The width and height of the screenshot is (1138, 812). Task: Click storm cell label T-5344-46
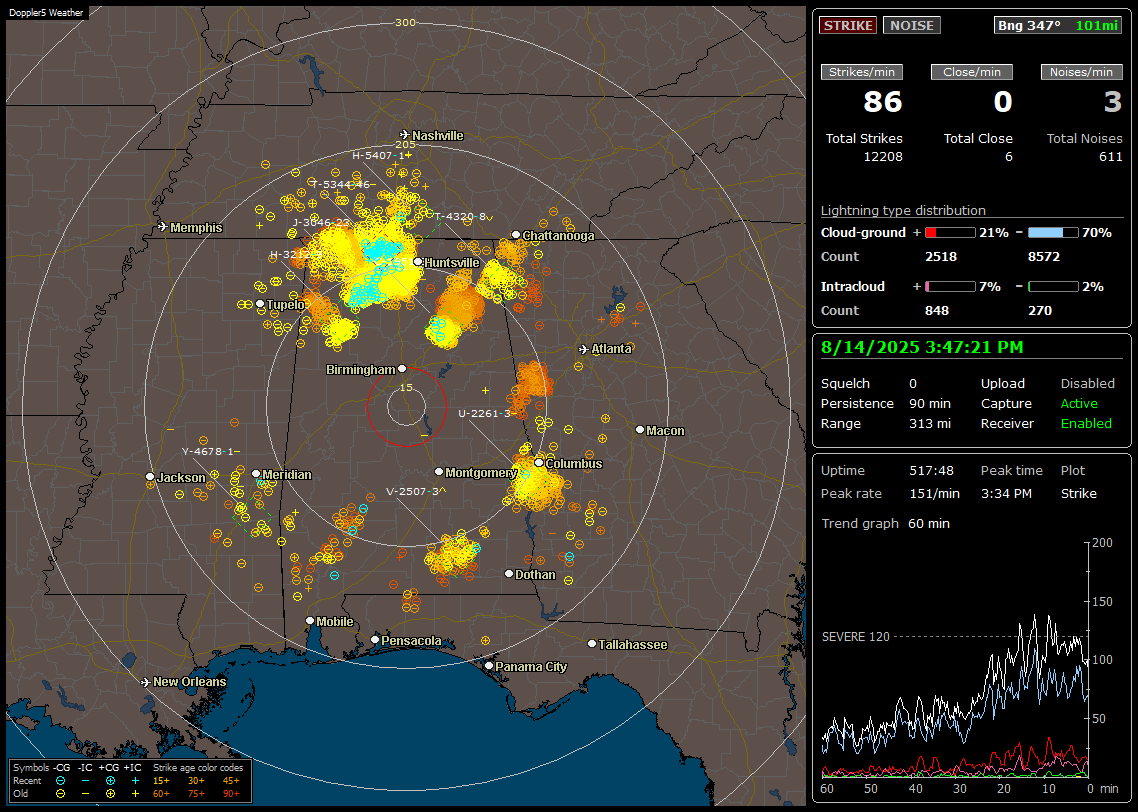click(x=341, y=184)
